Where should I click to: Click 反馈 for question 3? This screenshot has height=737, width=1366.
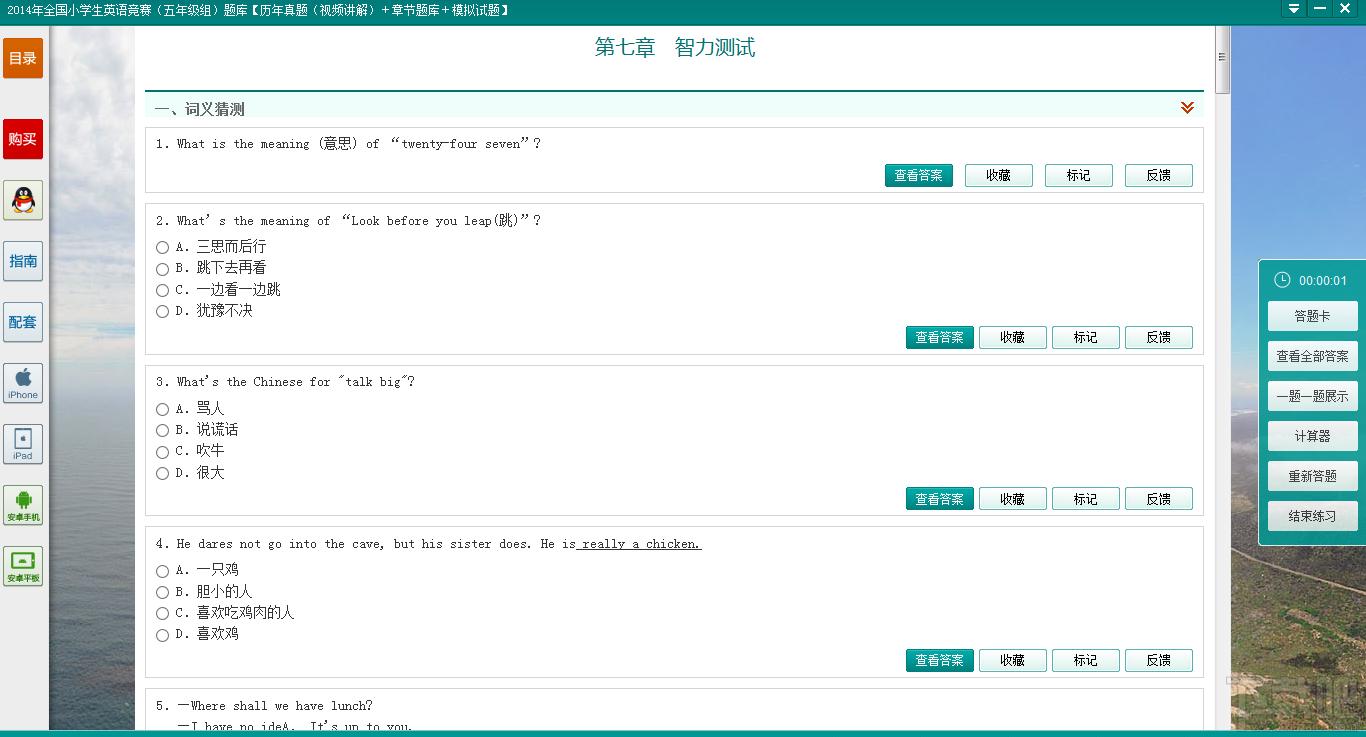1159,499
